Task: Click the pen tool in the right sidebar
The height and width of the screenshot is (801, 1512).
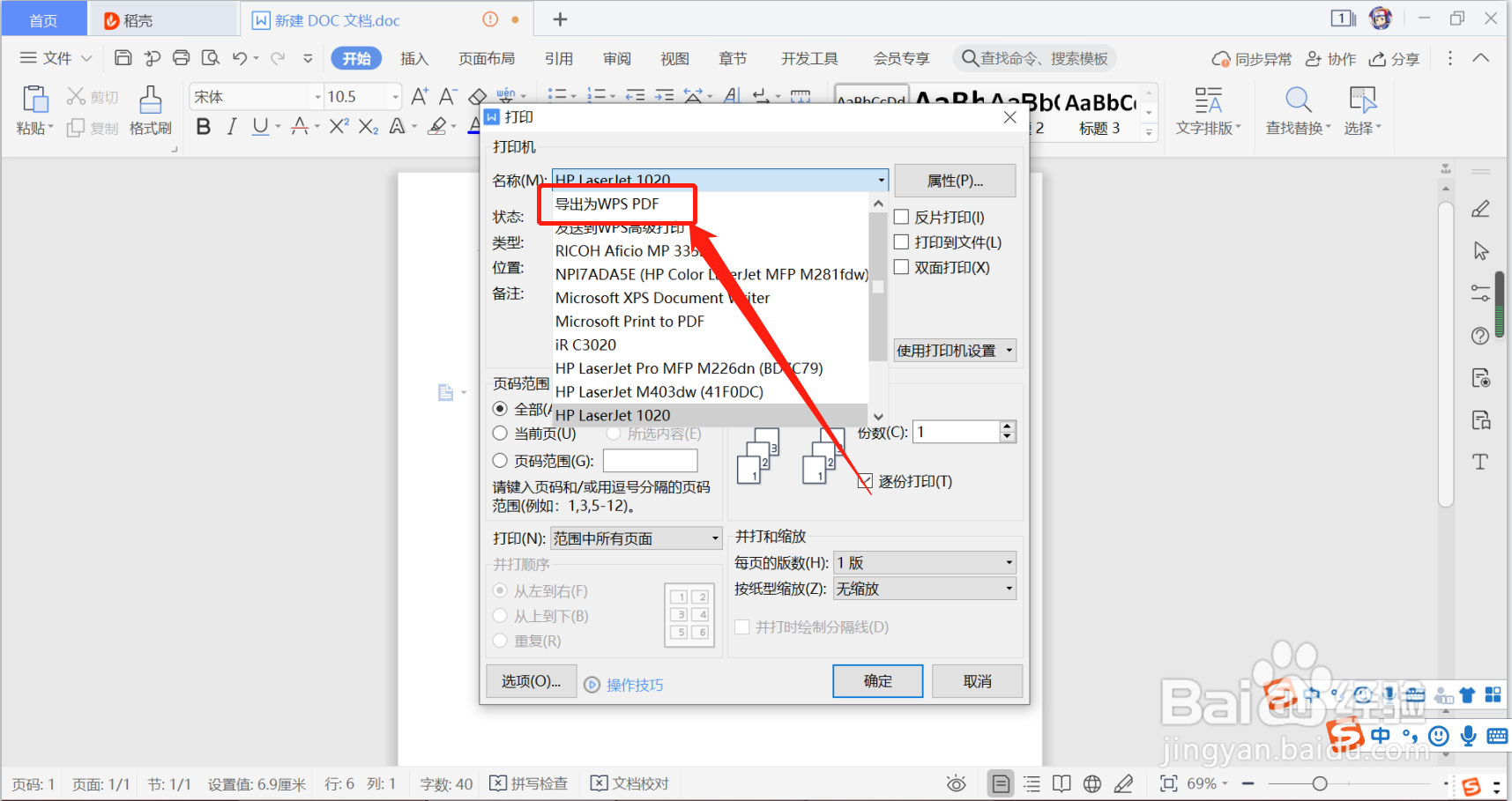Action: point(1481,209)
